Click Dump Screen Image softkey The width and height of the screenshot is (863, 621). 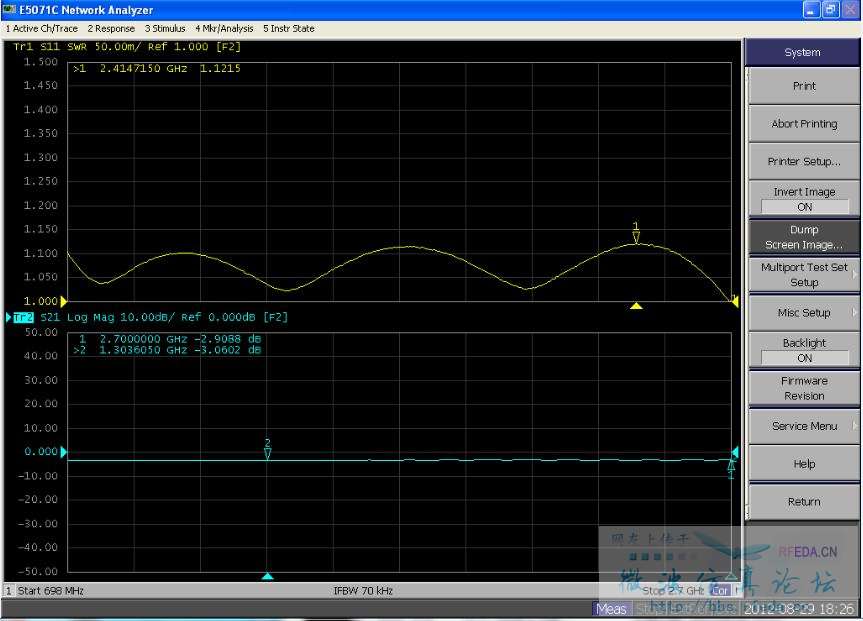tap(804, 237)
